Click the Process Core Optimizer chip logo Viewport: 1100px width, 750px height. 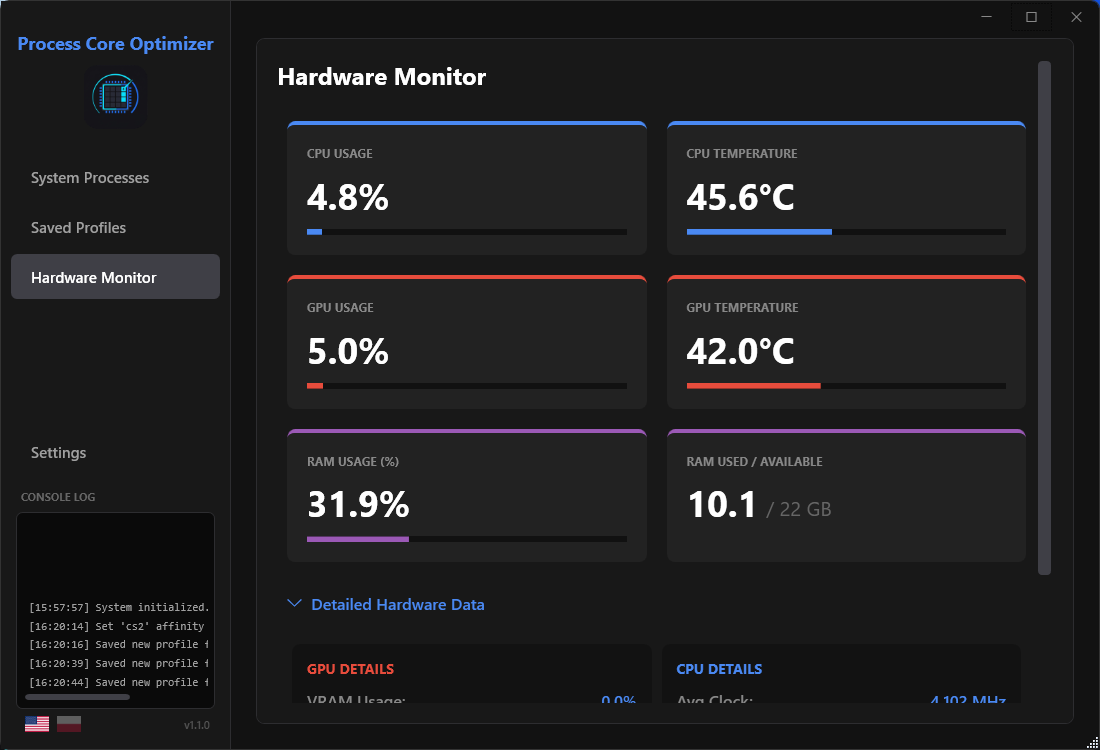pos(116,97)
